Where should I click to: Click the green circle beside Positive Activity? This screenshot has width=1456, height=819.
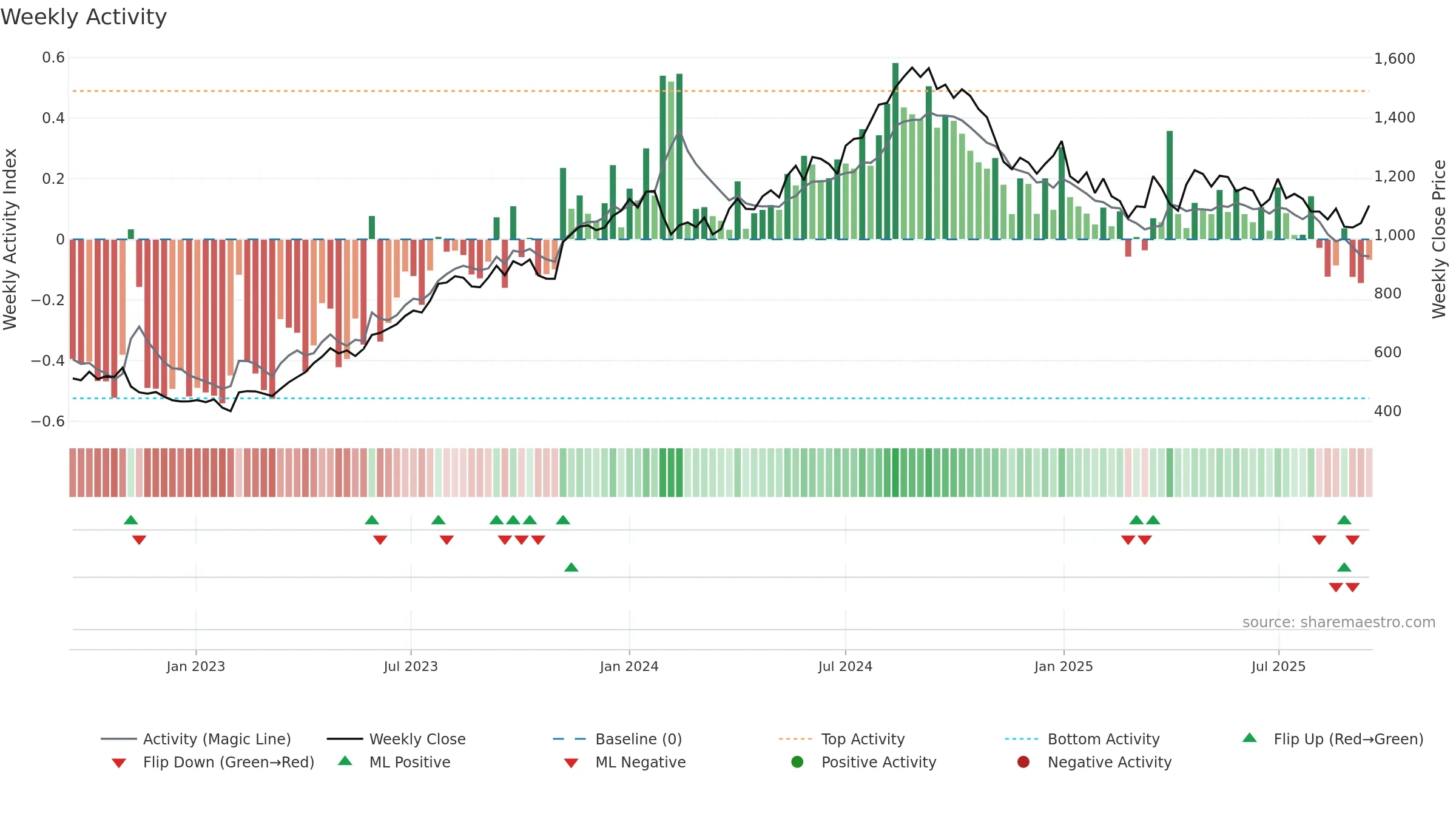point(797,762)
